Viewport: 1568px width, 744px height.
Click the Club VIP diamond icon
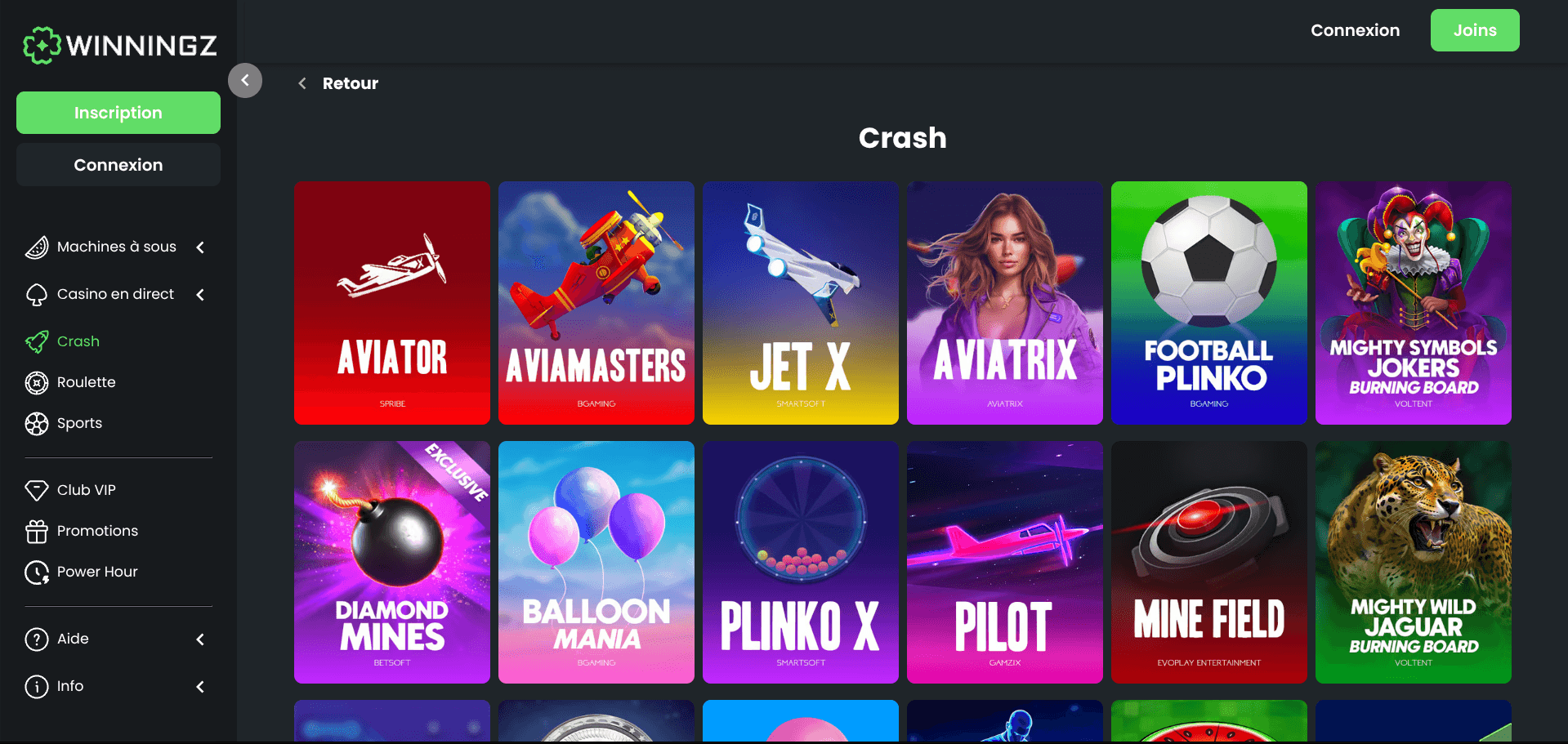(37, 490)
